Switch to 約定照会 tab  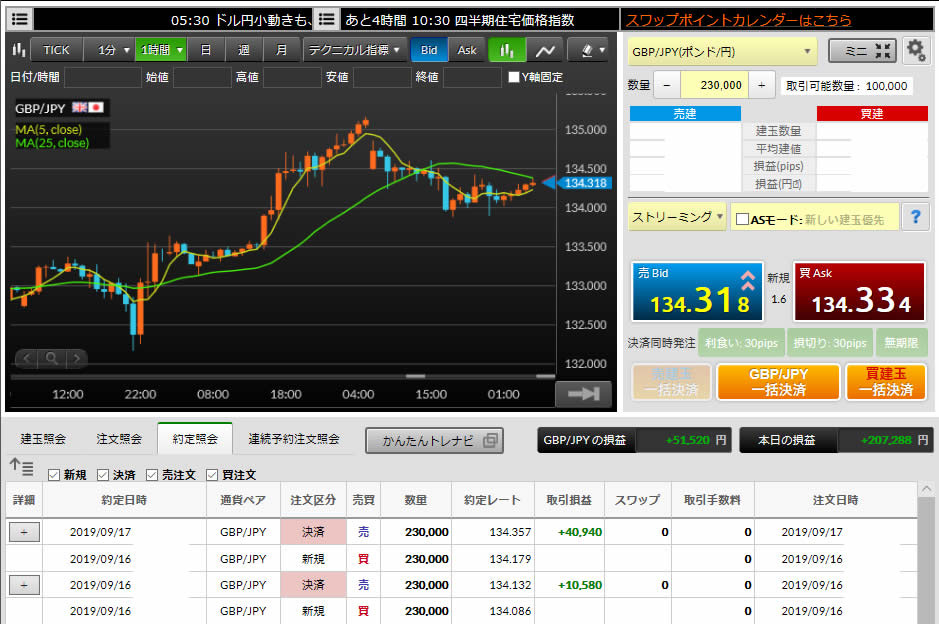click(x=195, y=439)
